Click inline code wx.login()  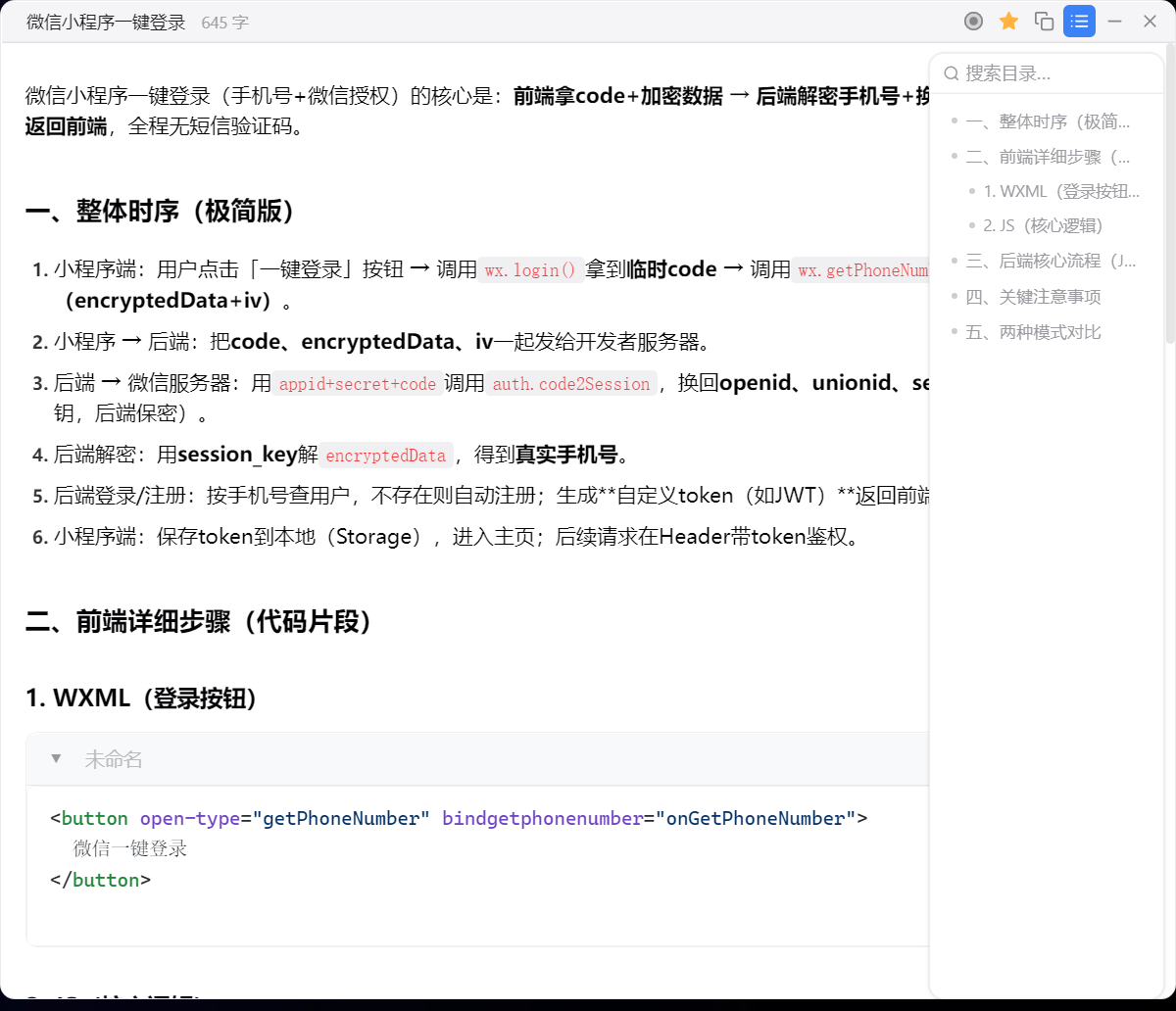pyautogui.click(x=531, y=269)
